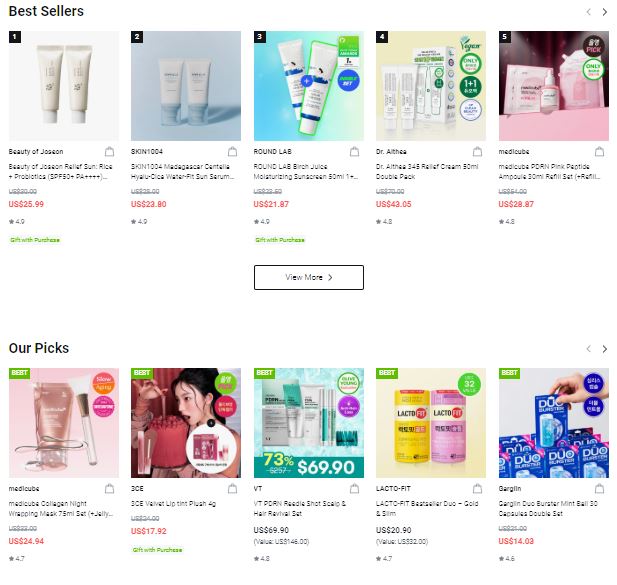Go to previous Best Sellers products
Screen dimensions: 617x585
(588, 12)
